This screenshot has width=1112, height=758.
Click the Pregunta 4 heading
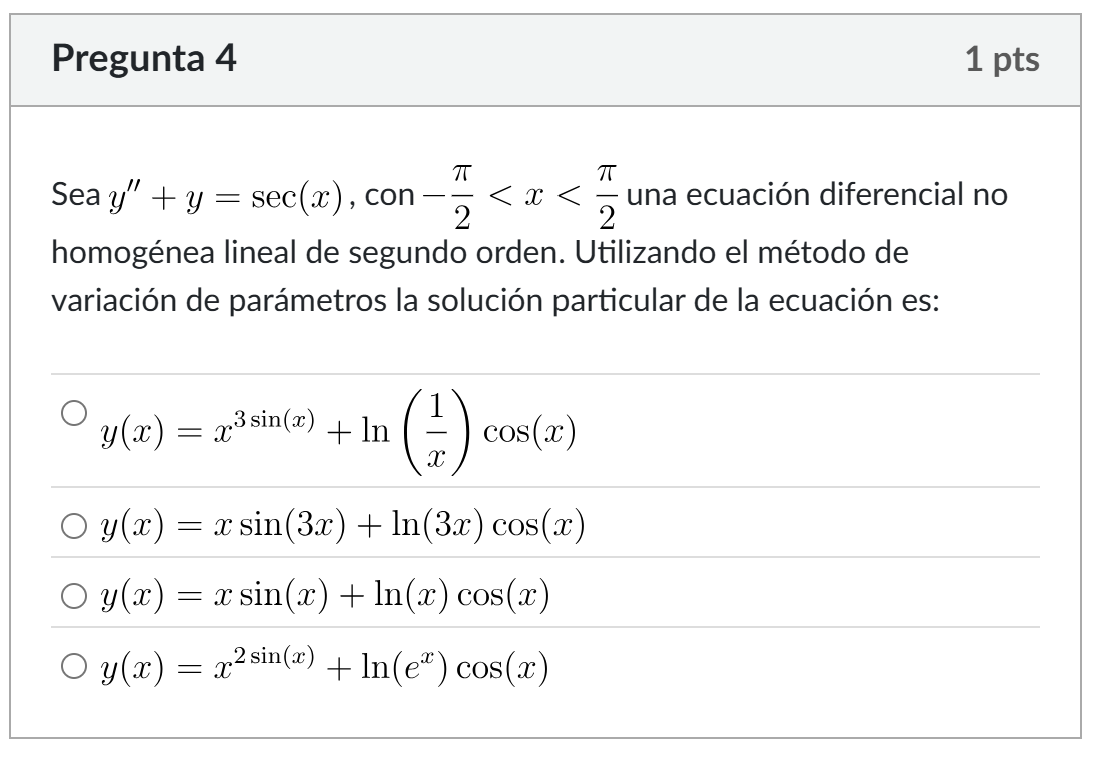(144, 60)
